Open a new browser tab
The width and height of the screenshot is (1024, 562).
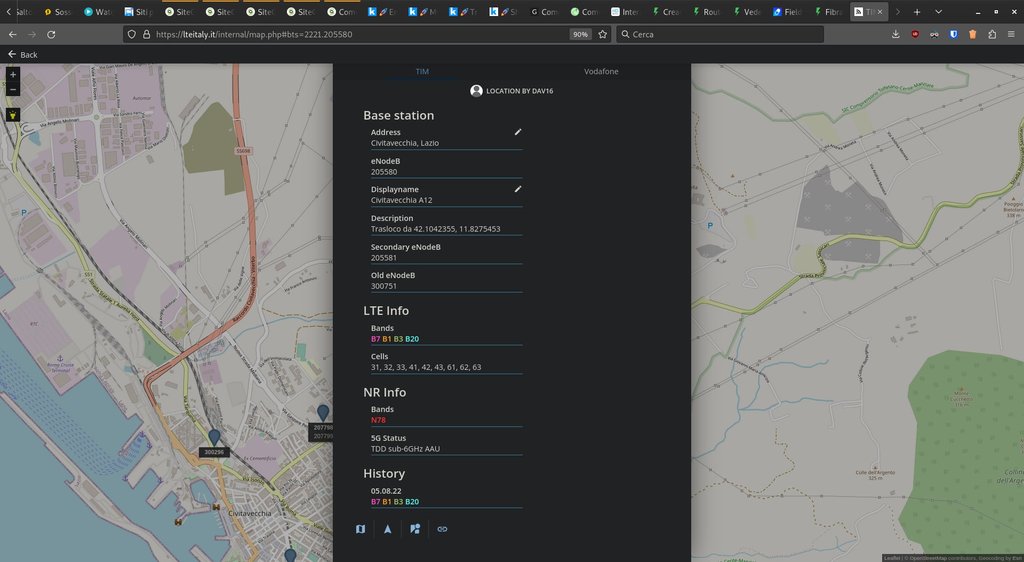coord(916,12)
